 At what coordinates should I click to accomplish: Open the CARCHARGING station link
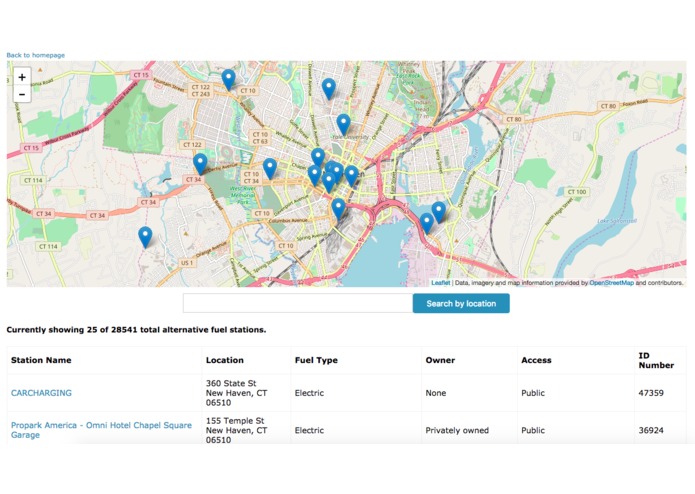coord(41,393)
